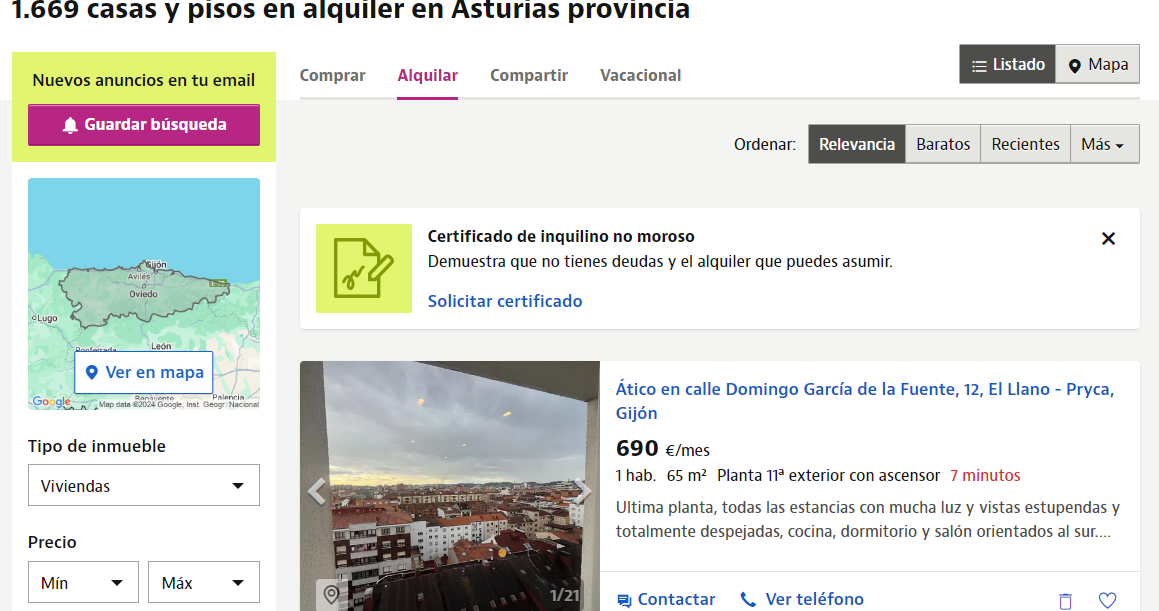Show next photo with right arrow
This screenshot has height=611, width=1159.
[582, 491]
